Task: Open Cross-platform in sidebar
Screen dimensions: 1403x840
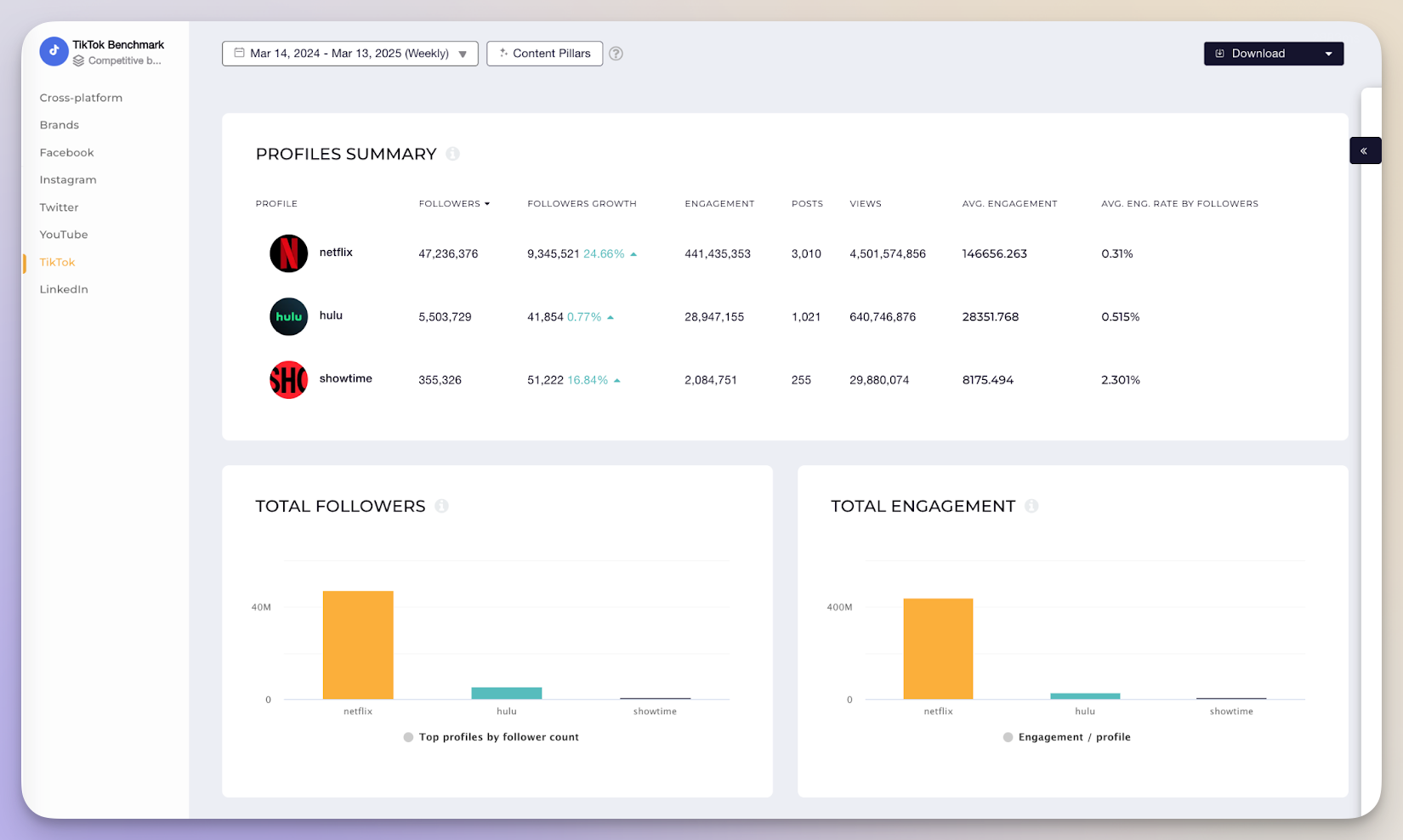Action: [x=81, y=98]
